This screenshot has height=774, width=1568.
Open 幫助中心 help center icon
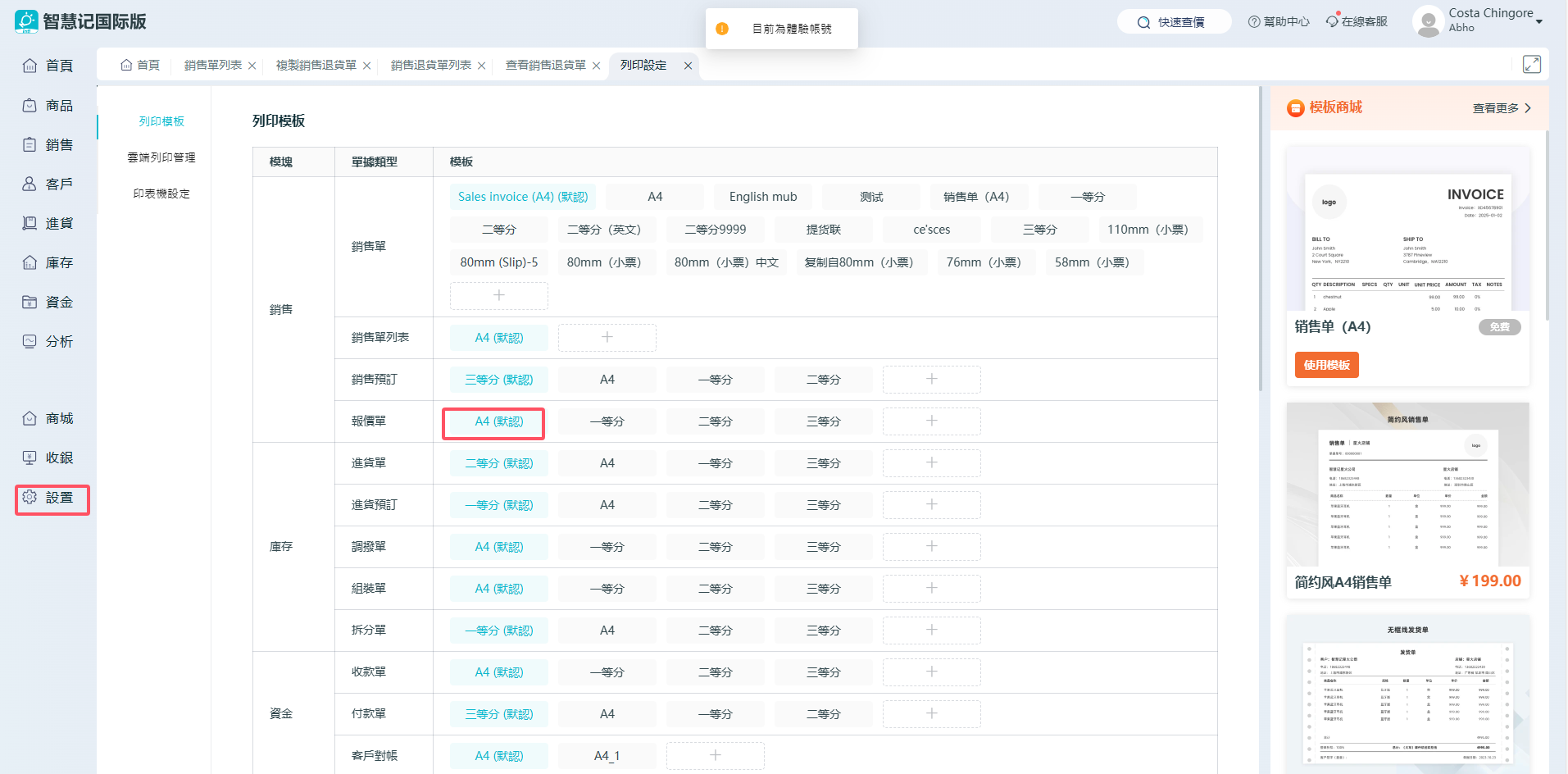tap(1254, 22)
